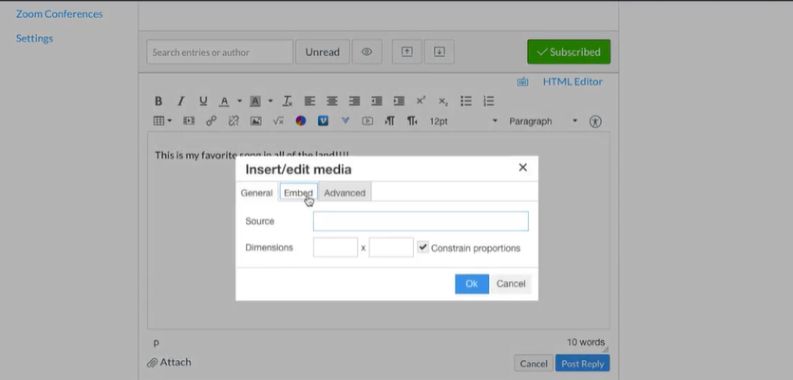Toggle the Constrain proportions checkbox
This screenshot has height=380, width=793.
pyautogui.click(x=422, y=247)
